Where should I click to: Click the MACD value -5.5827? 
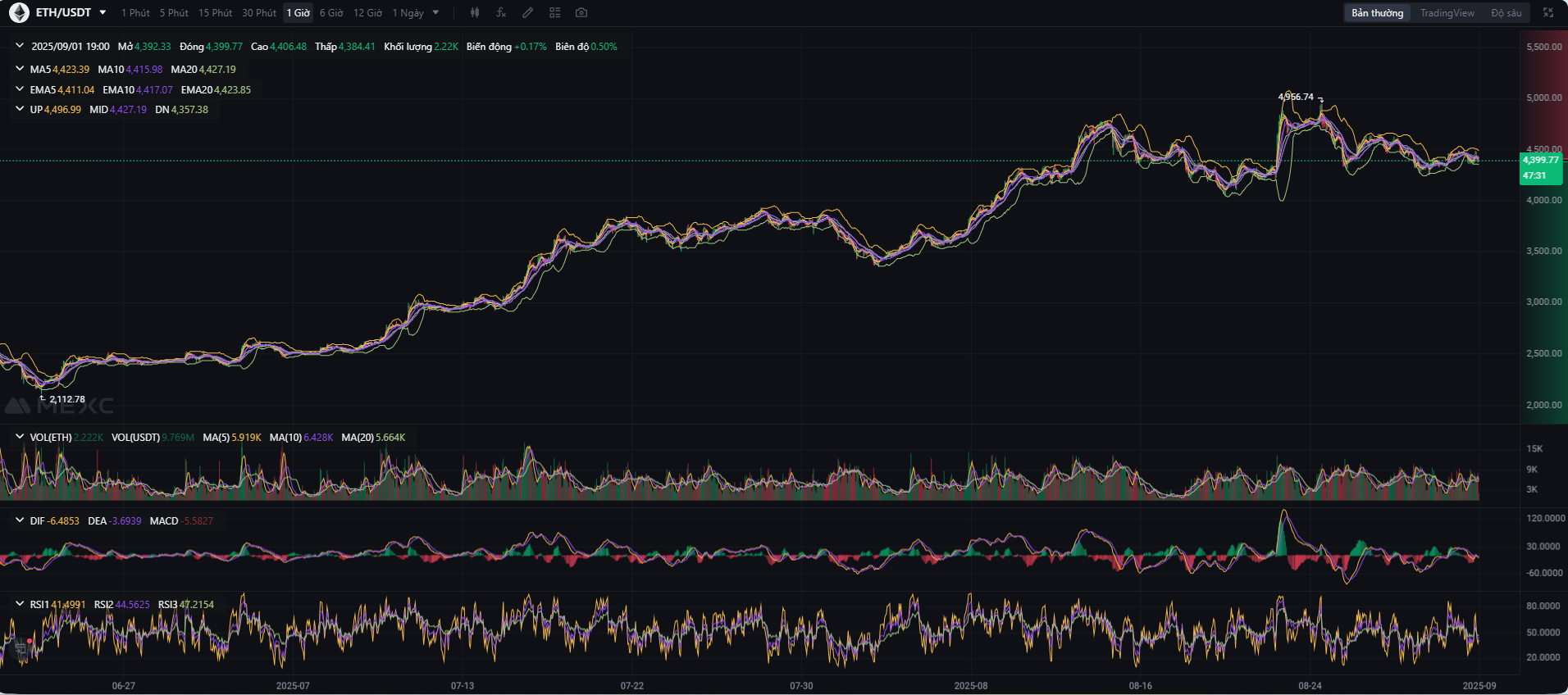[x=197, y=521]
